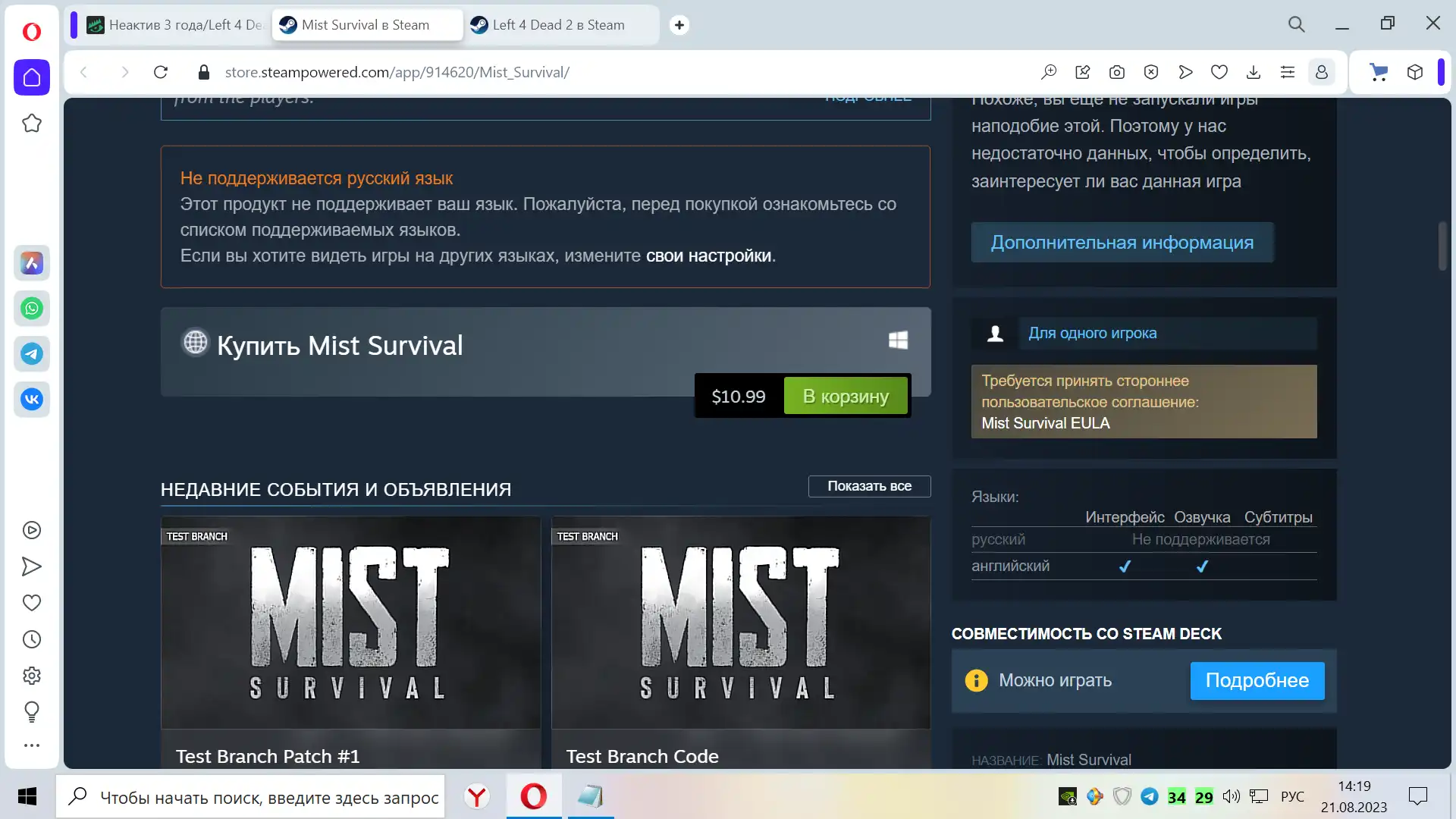Open the profile account icon in the toolbar
The height and width of the screenshot is (819, 1456).
click(1322, 72)
